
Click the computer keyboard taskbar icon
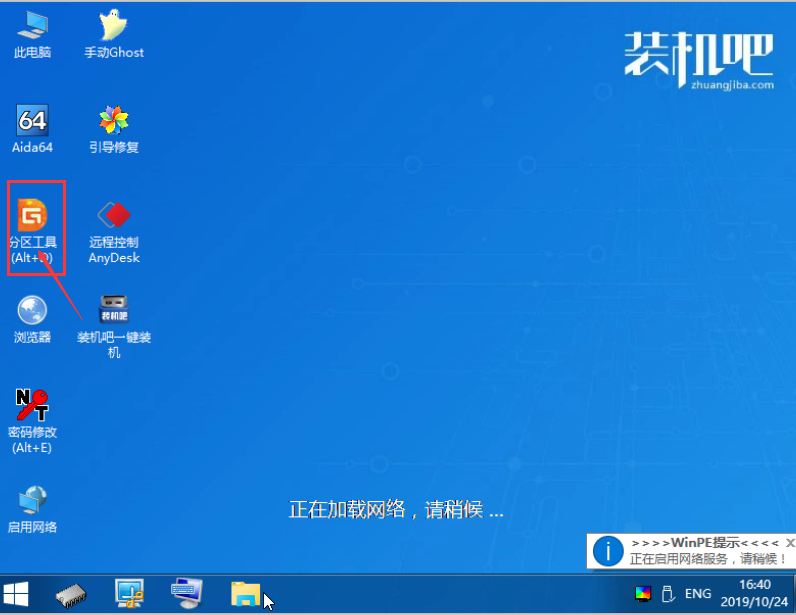click(x=187, y=593)
